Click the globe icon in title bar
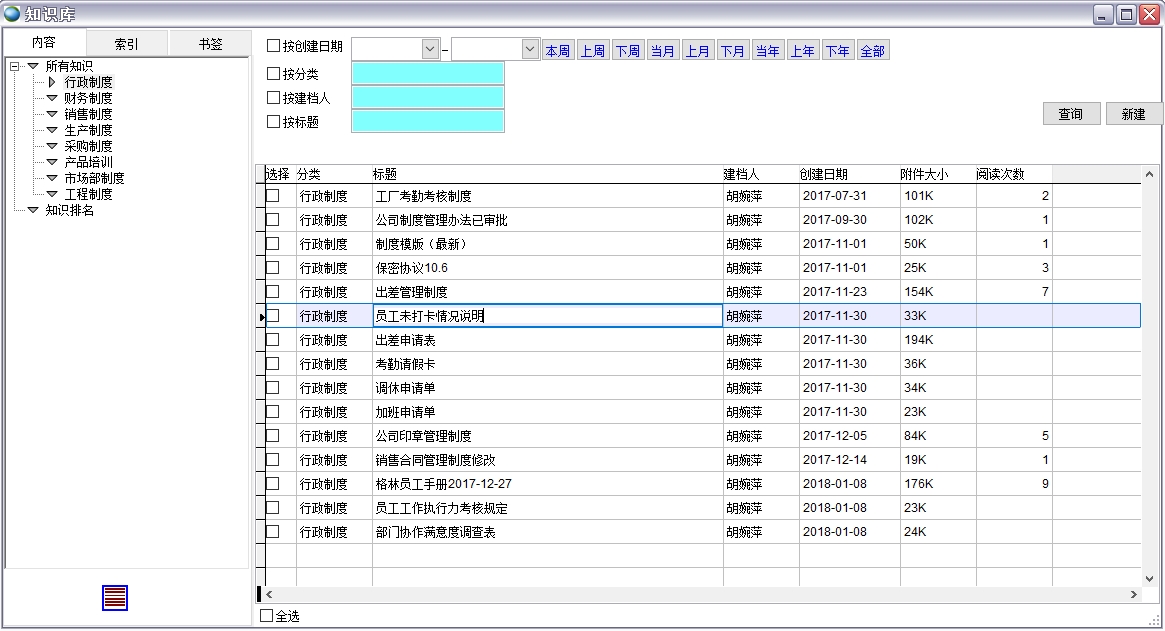Image resolution: width=1165 pixels, height=631 pixels. coord(12,14)
